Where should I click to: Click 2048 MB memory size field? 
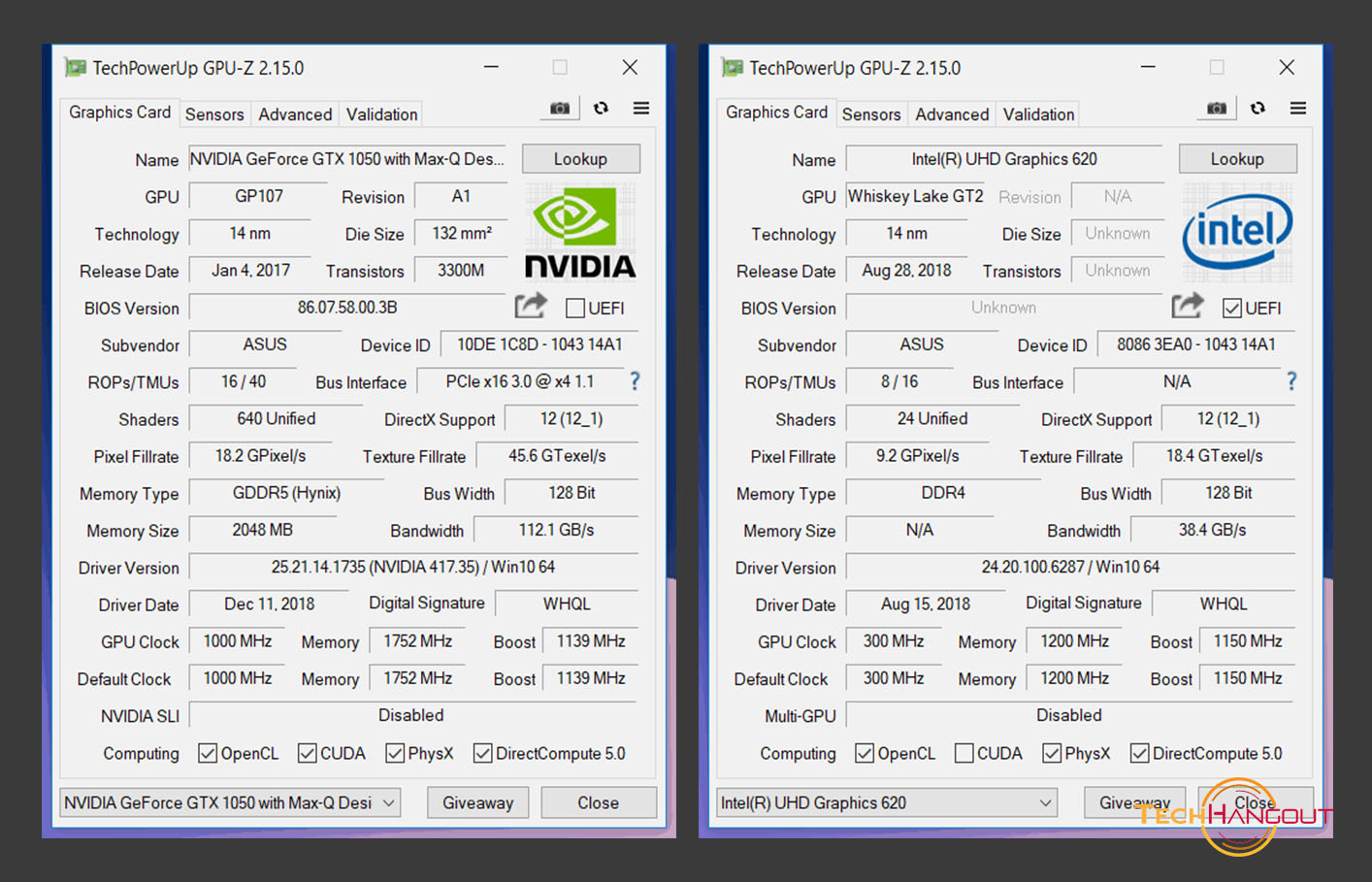tap(262, 530)
